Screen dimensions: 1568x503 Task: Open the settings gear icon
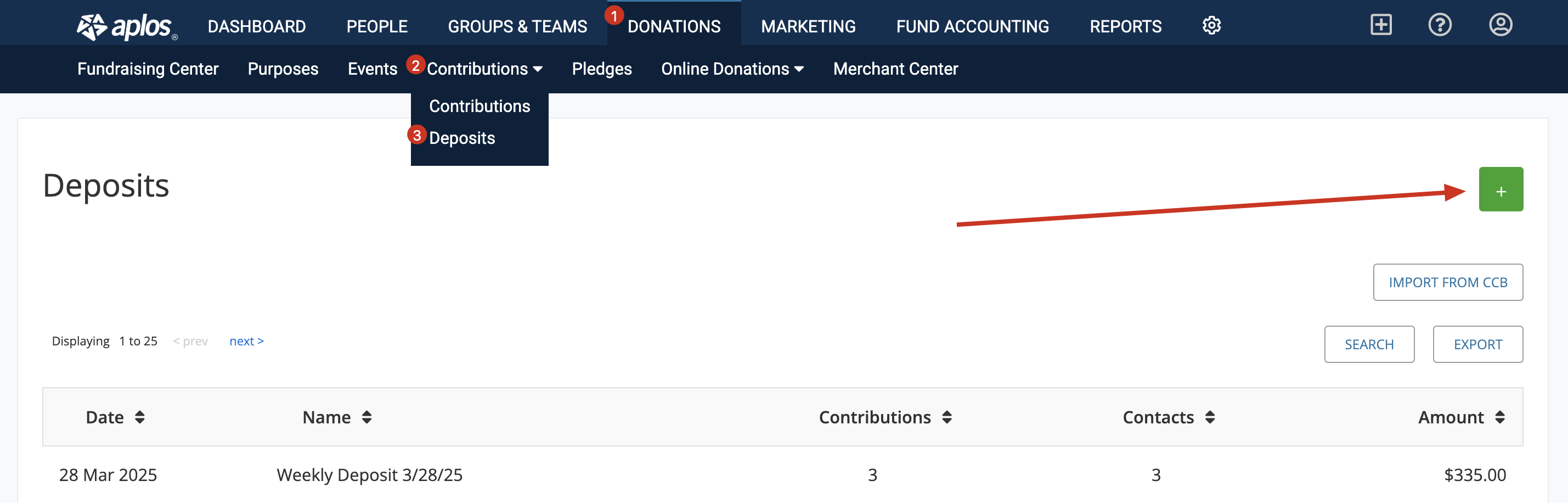pyautogui.click(x=1211, y=26)
